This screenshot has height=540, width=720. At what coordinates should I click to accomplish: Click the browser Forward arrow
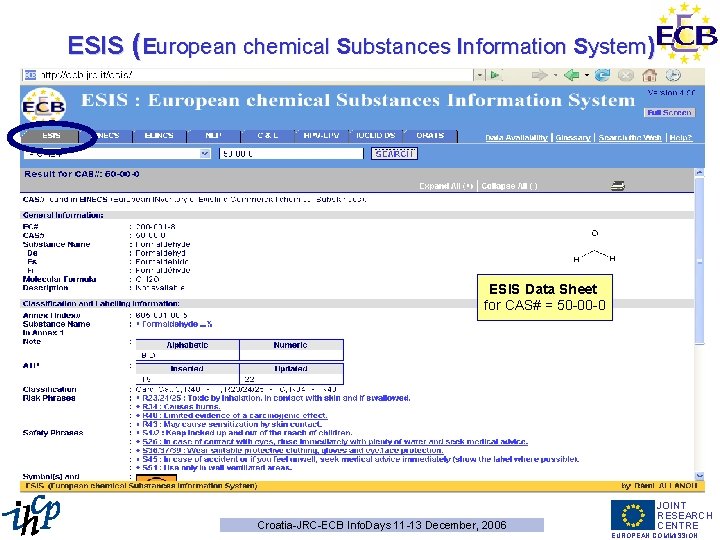click(540, 75)
